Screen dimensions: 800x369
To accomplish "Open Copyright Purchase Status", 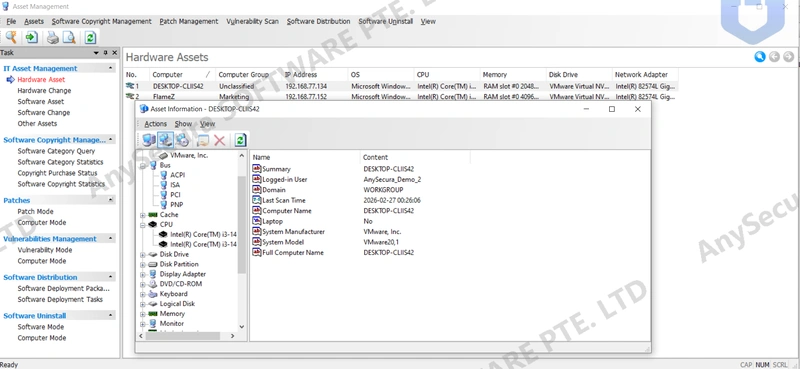I will pos(57,173).
